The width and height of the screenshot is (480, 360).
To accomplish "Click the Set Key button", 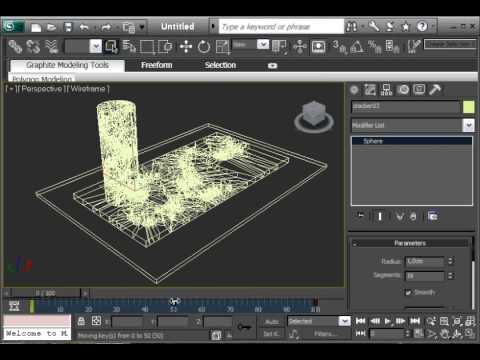I will point(272,334).
